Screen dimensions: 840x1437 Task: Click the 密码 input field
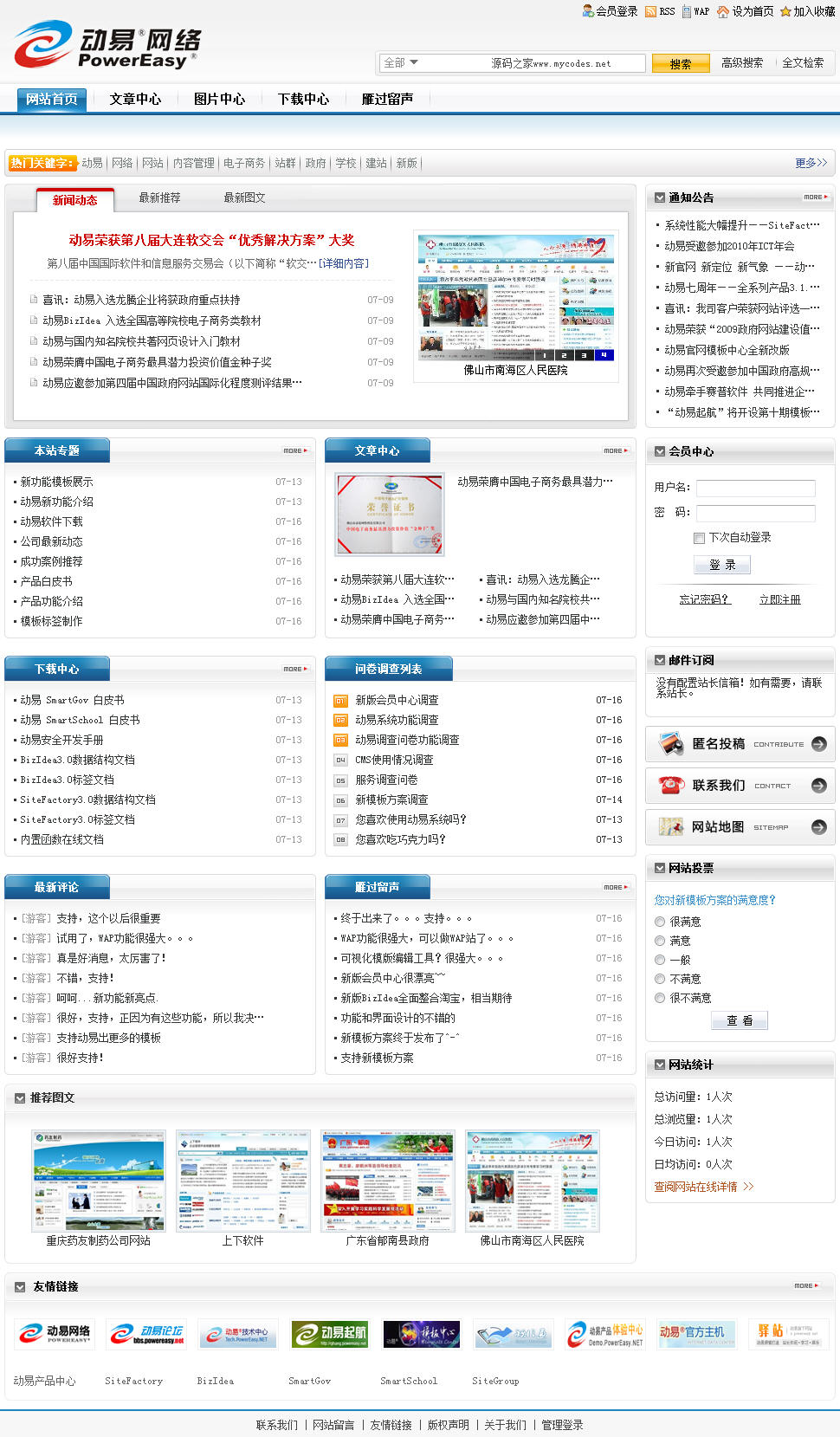756,513
